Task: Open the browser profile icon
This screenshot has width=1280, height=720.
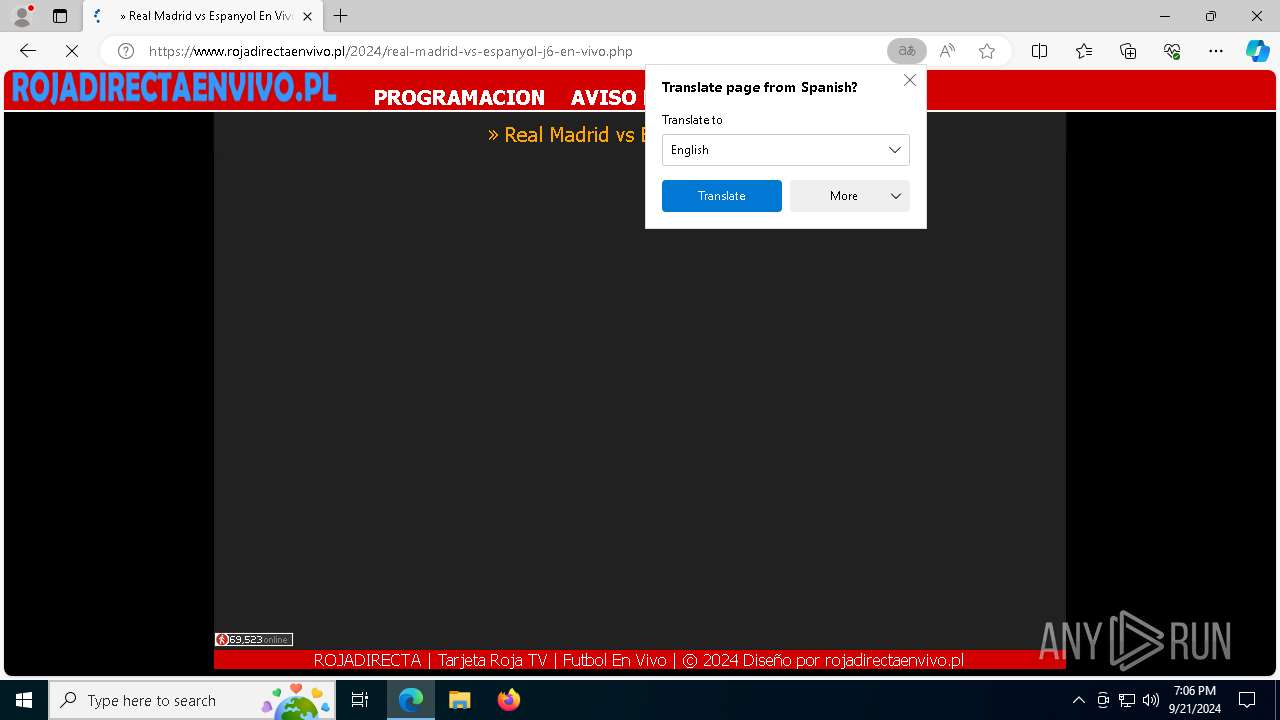Action: point(22,16)
